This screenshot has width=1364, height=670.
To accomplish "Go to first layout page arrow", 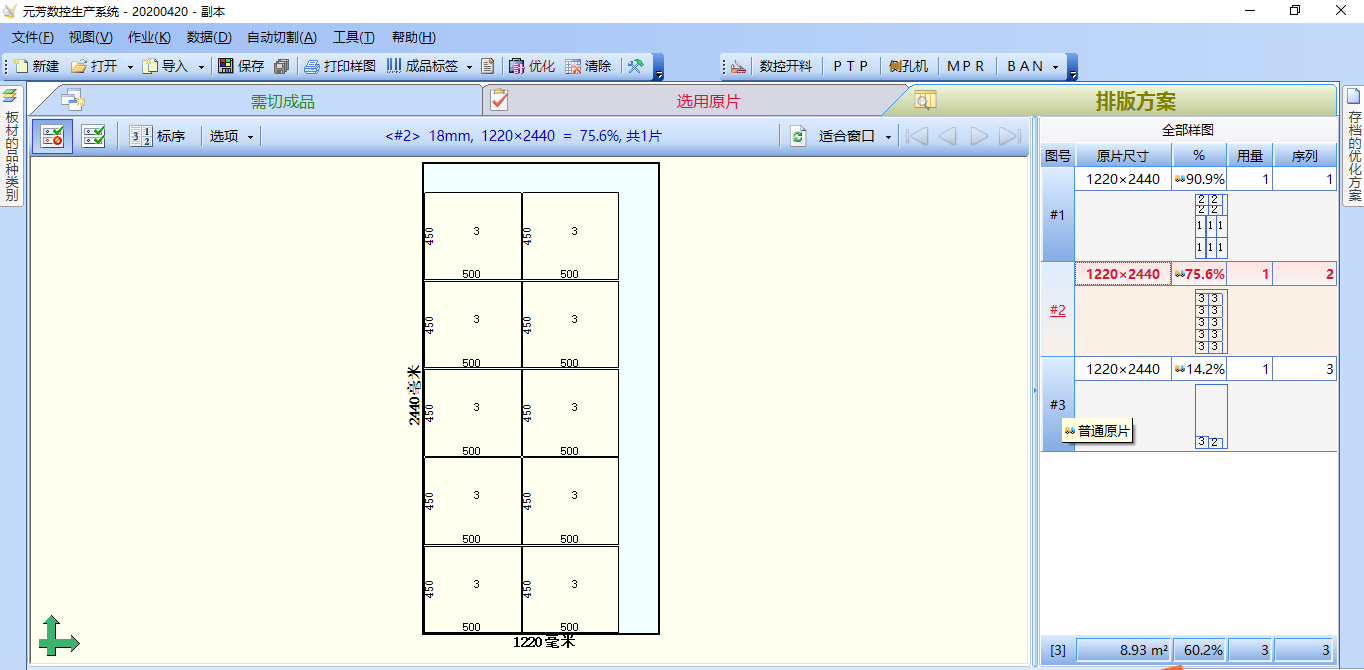I will click(916, 136).
